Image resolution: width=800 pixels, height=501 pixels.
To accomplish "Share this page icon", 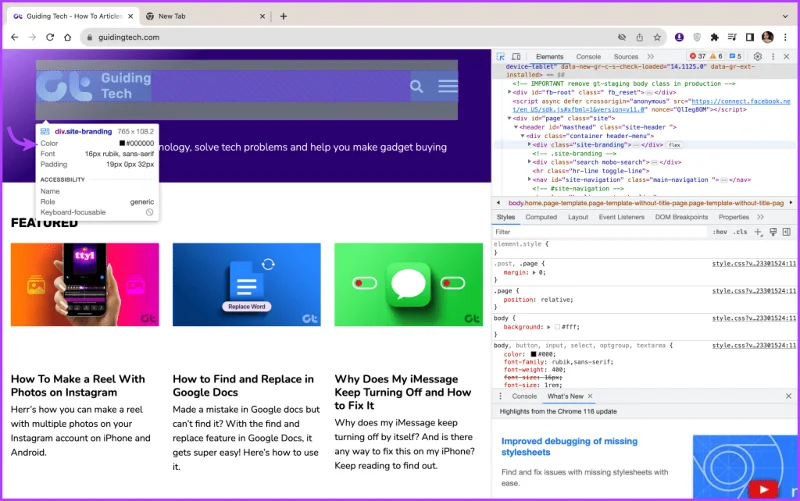I will [x=639, y=37].
